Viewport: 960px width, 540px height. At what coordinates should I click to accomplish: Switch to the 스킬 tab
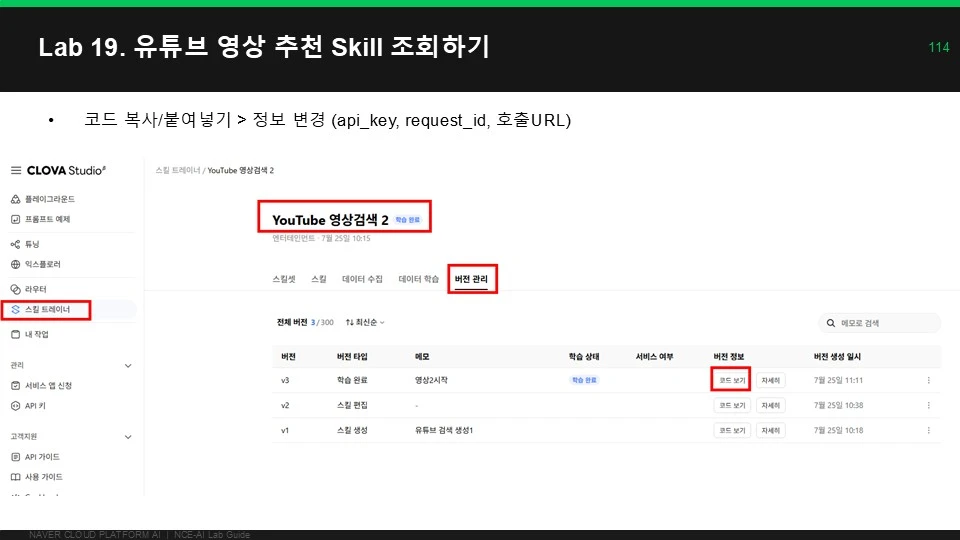[x=319, y=279]
